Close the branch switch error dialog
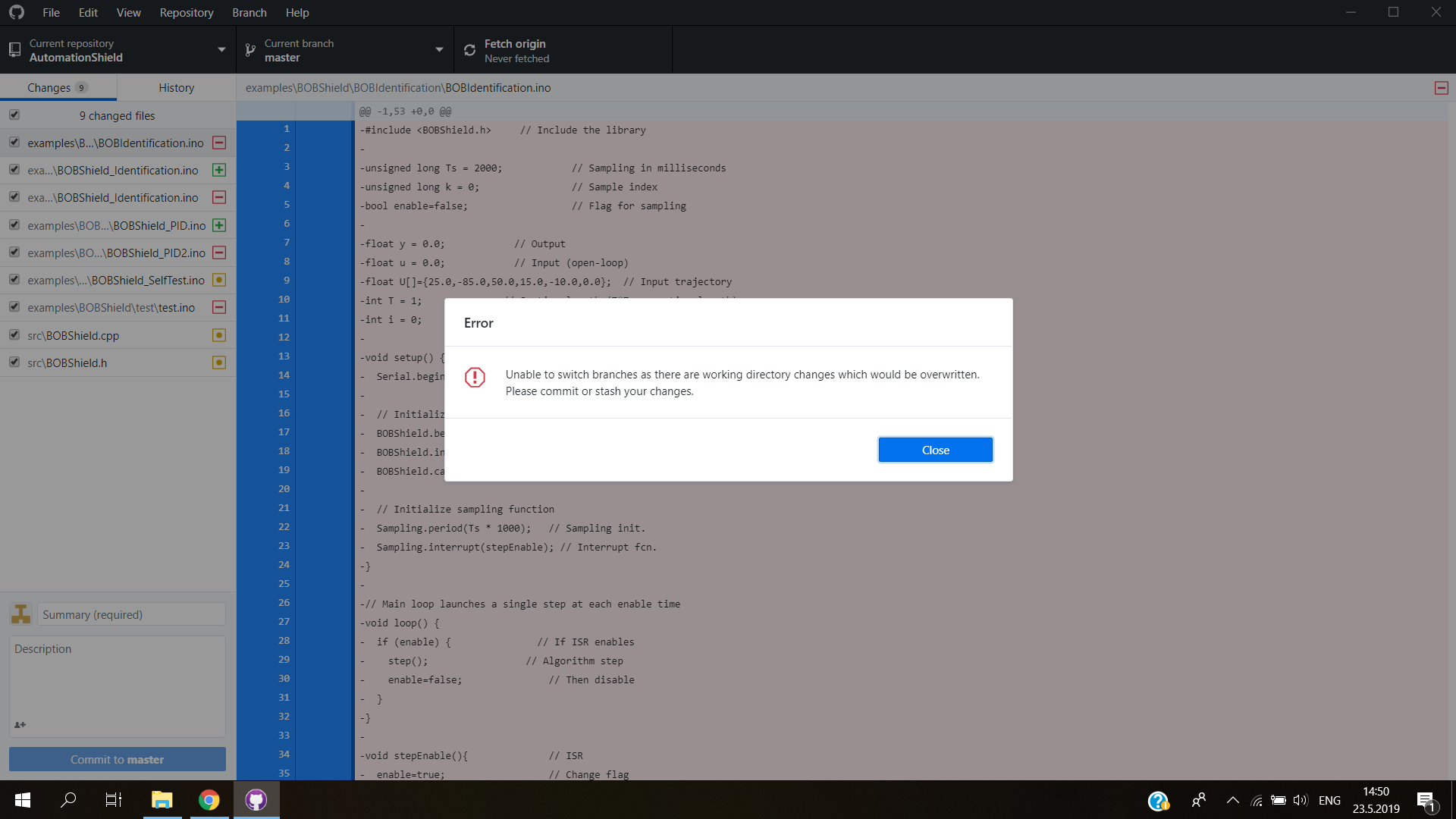This screenshot has height=819, width=1456. [935, 449]
